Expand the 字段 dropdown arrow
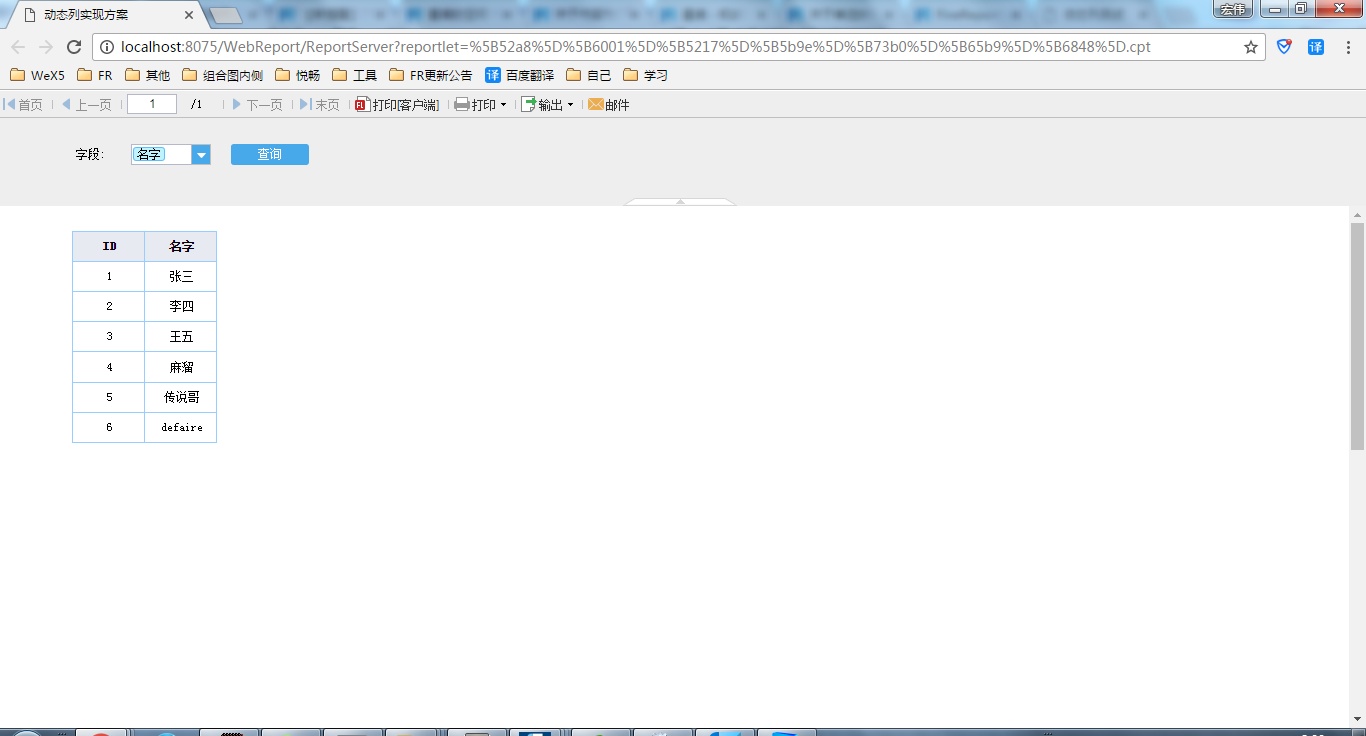The image size is (1366, 736). pos(201,154)
